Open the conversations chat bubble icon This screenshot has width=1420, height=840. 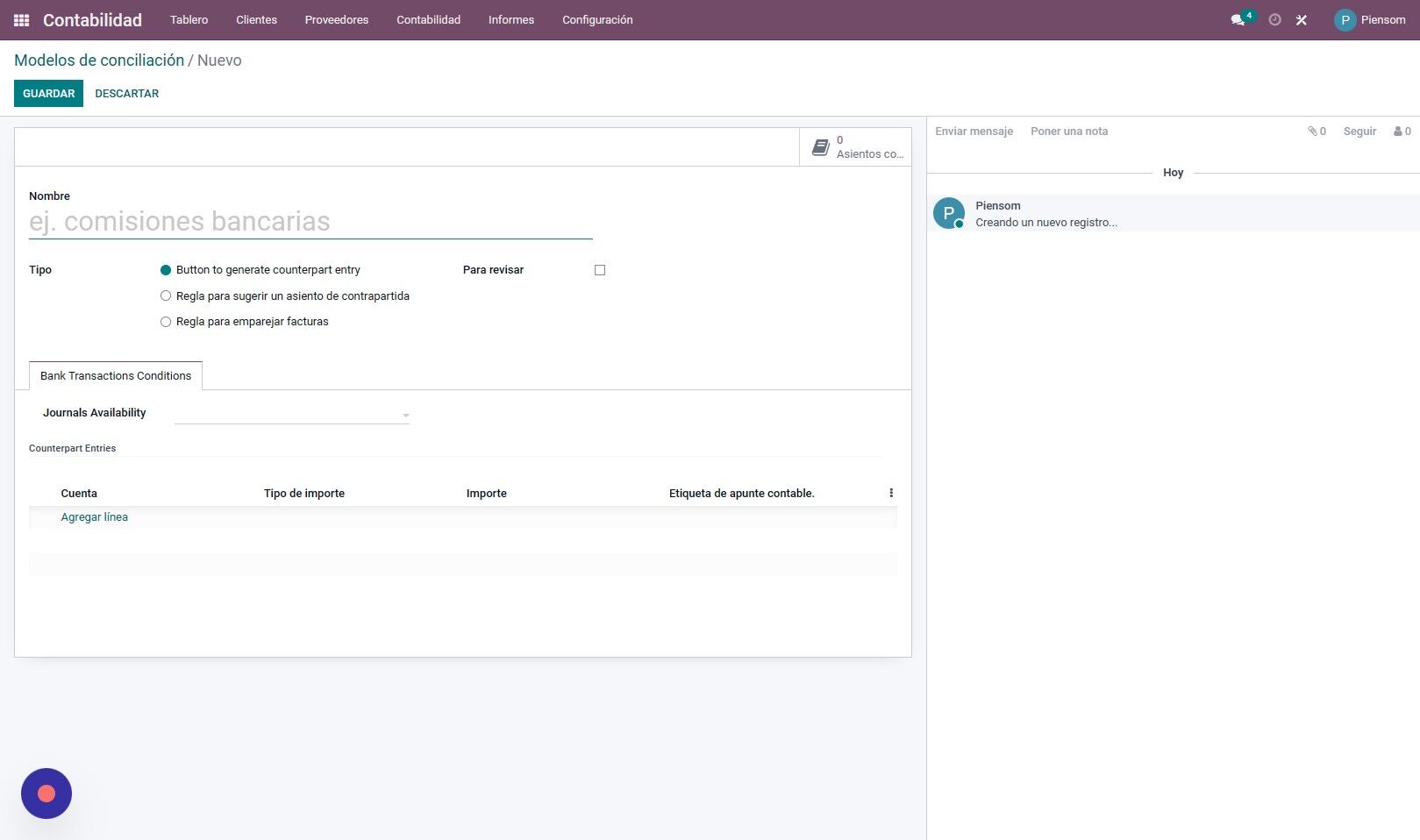click(1238, 20)
